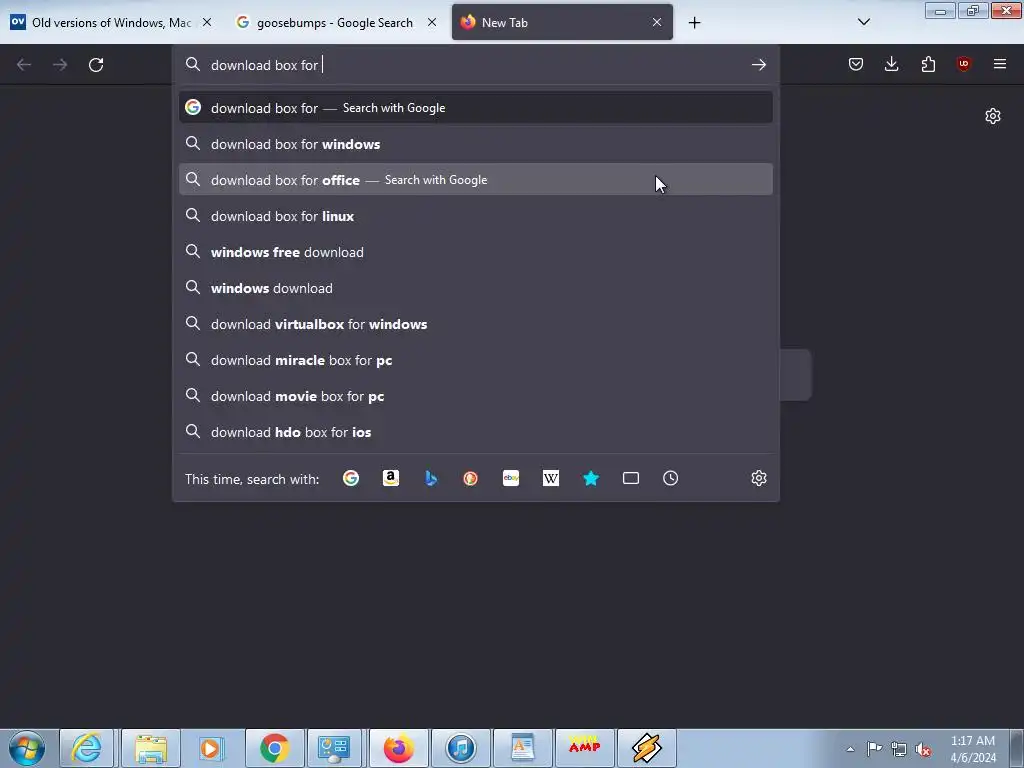Switch to Firefox in taskbar
This screenshot has width=1024, height=768.
[x=398, y=748]
